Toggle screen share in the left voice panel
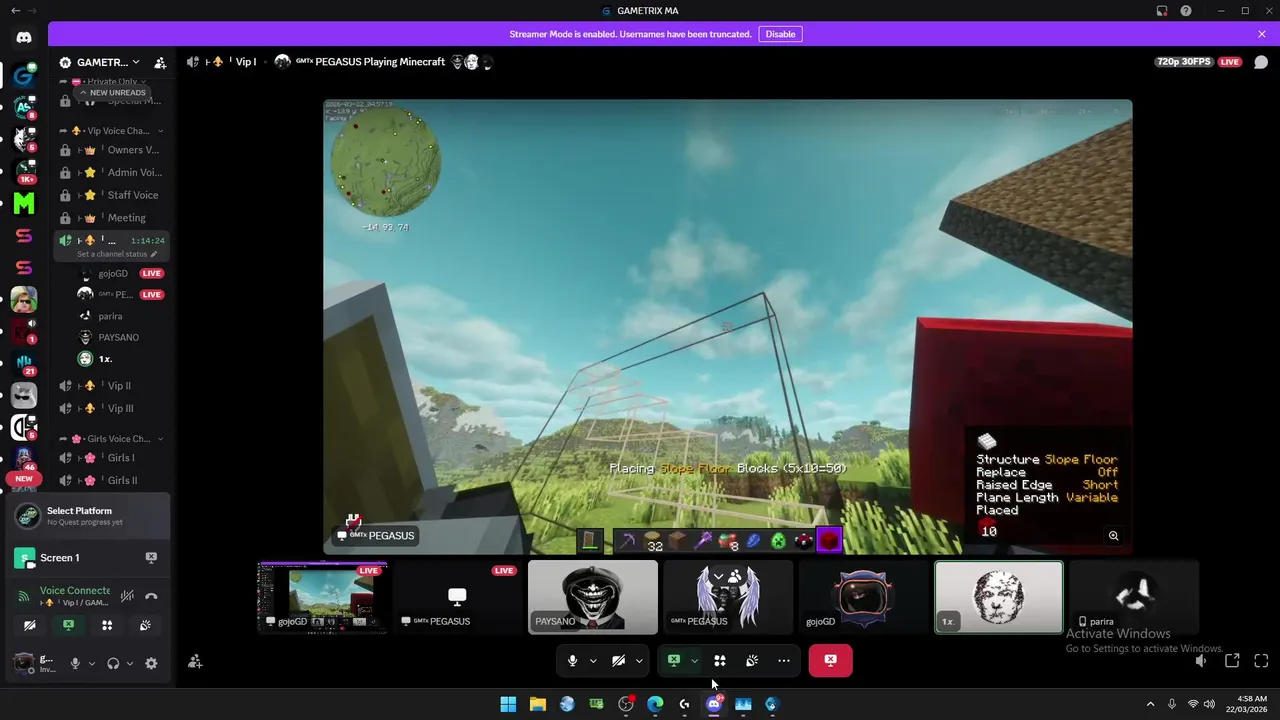 tap(68, 625)
